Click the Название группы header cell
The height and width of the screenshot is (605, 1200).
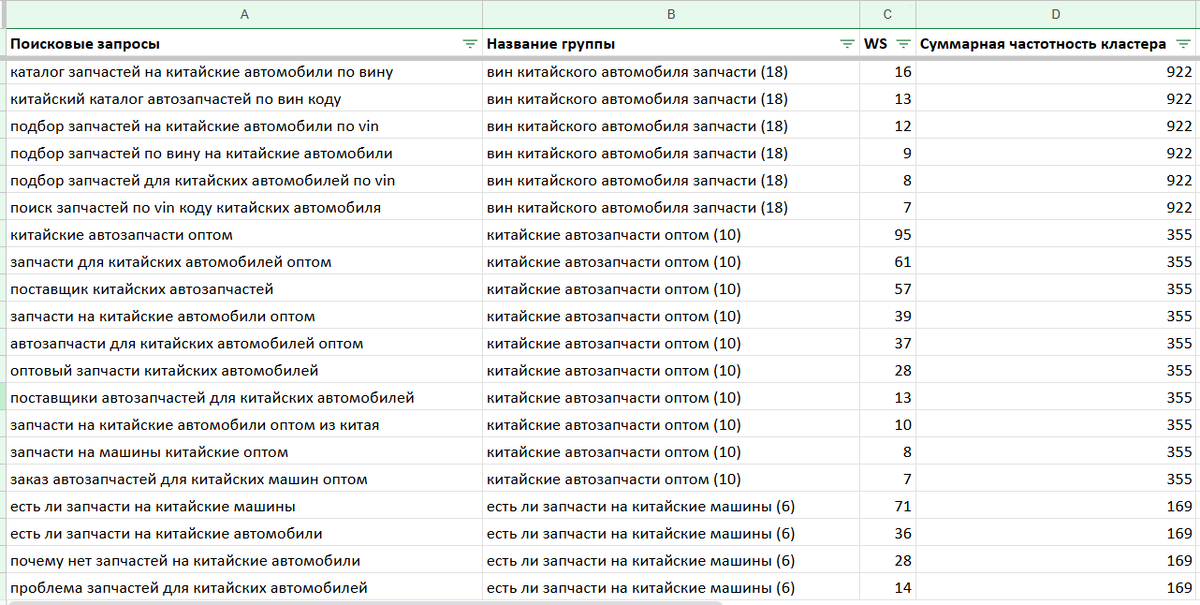click(x=671, y=44)
